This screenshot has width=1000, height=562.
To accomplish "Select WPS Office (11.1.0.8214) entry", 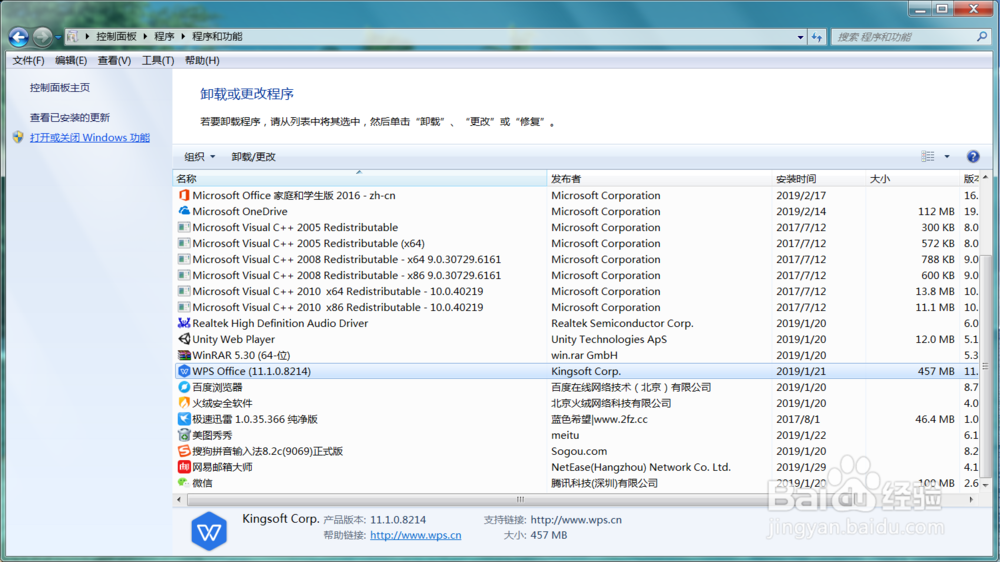I will pyautogui.click(x=576, y=371).
